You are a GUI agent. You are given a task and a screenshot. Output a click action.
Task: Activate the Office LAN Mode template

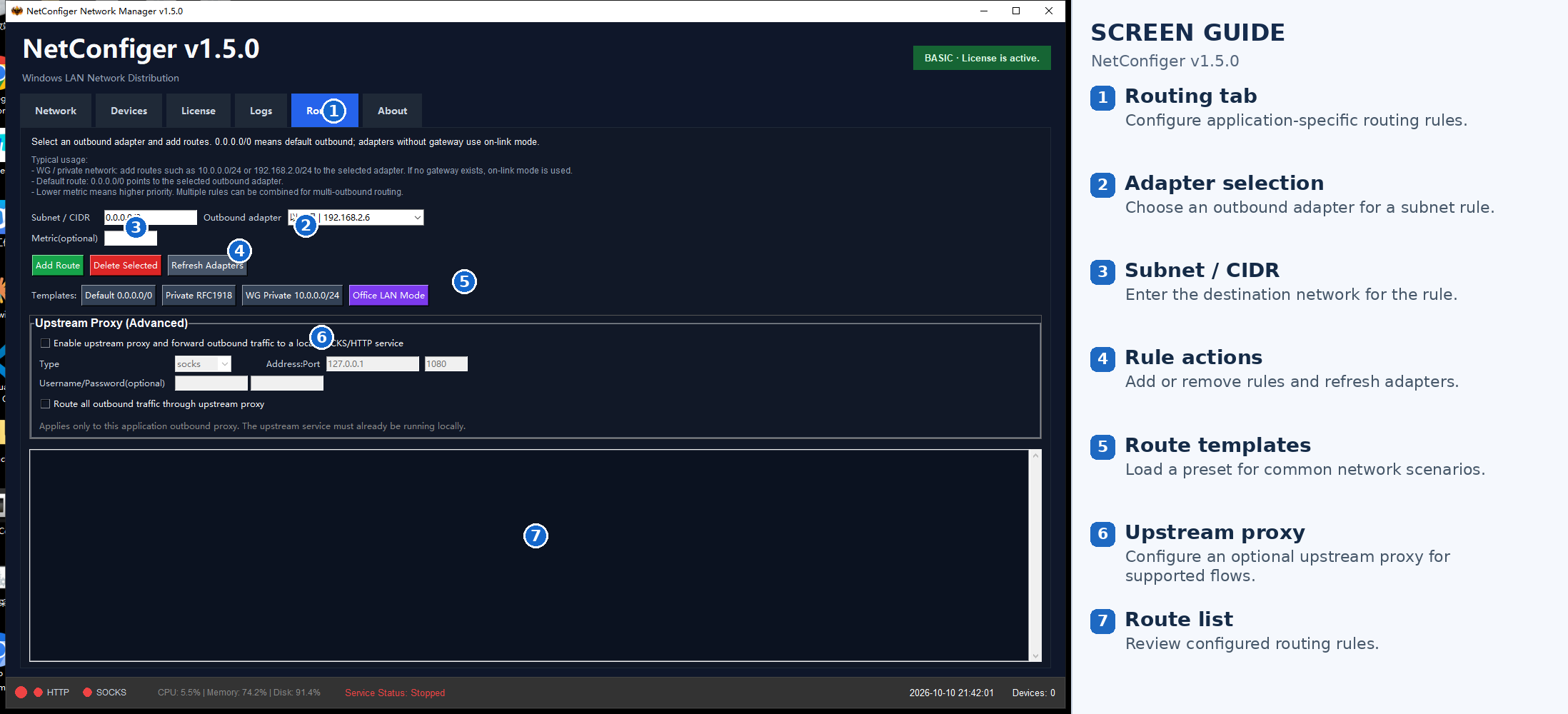(x=389, y=296)
